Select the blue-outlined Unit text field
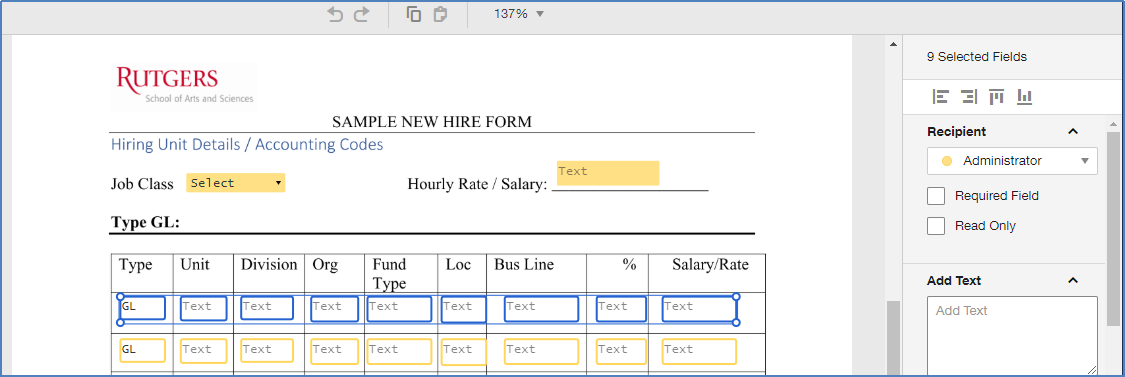 click(204, 308)
